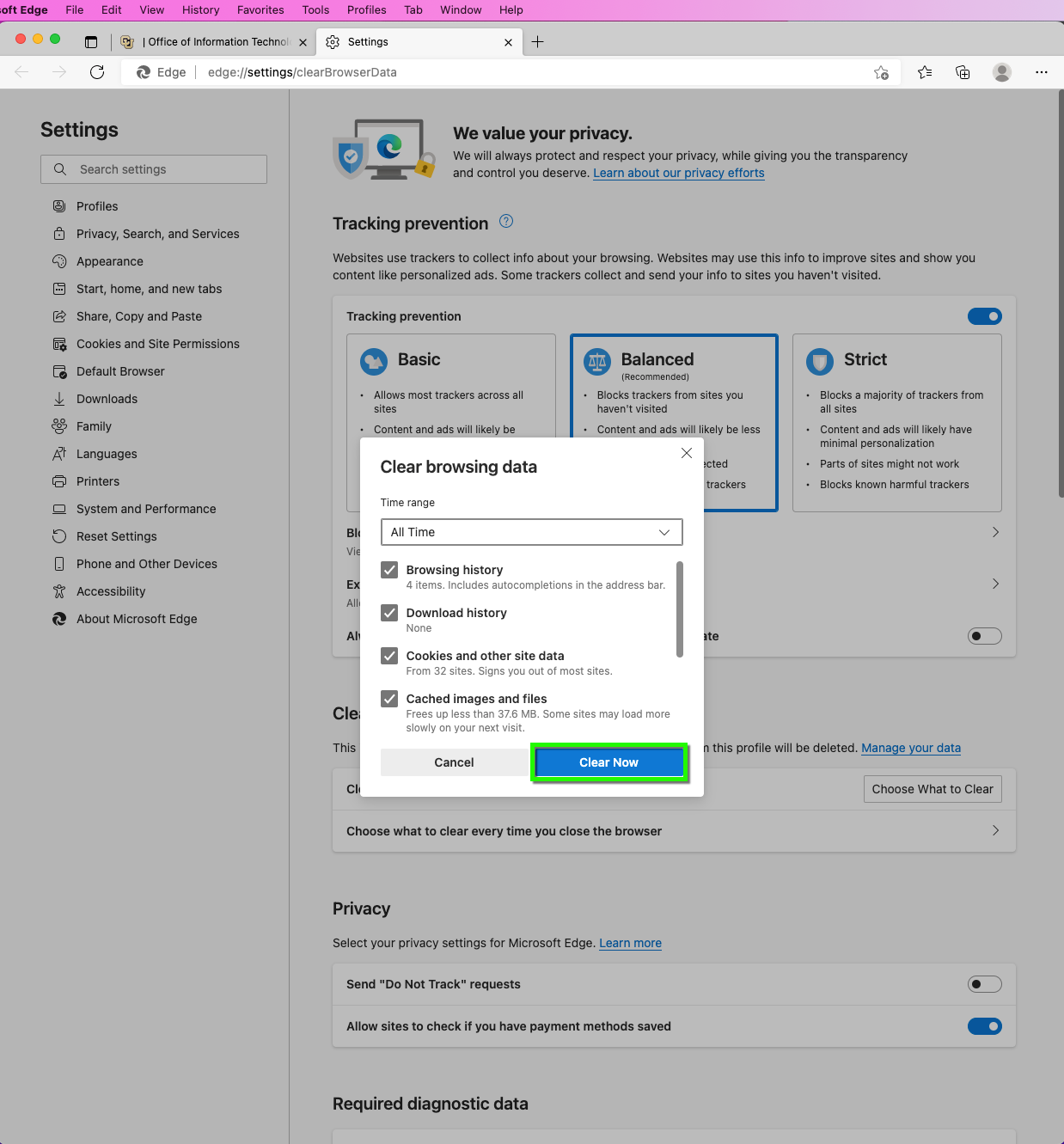Viewport: 1064px width, 1144px height.
Task: Expand Choose what to clear on browser close
Action: click(x=994, y=830)
